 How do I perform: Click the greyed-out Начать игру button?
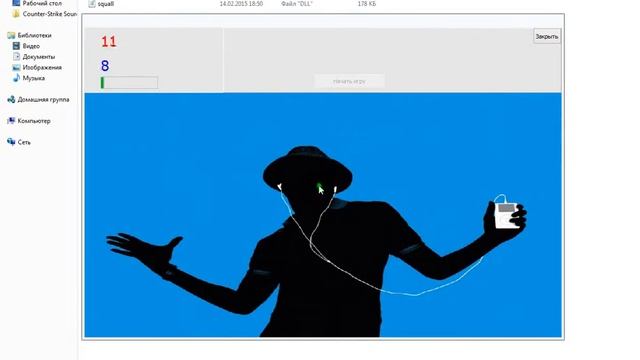[349, 82]
